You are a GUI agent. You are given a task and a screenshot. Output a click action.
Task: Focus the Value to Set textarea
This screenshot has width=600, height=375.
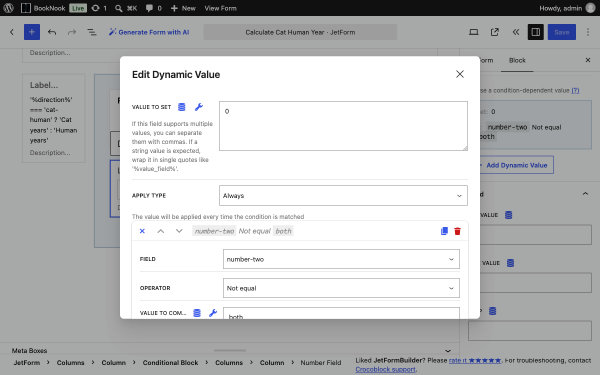(x=343, y=126)
